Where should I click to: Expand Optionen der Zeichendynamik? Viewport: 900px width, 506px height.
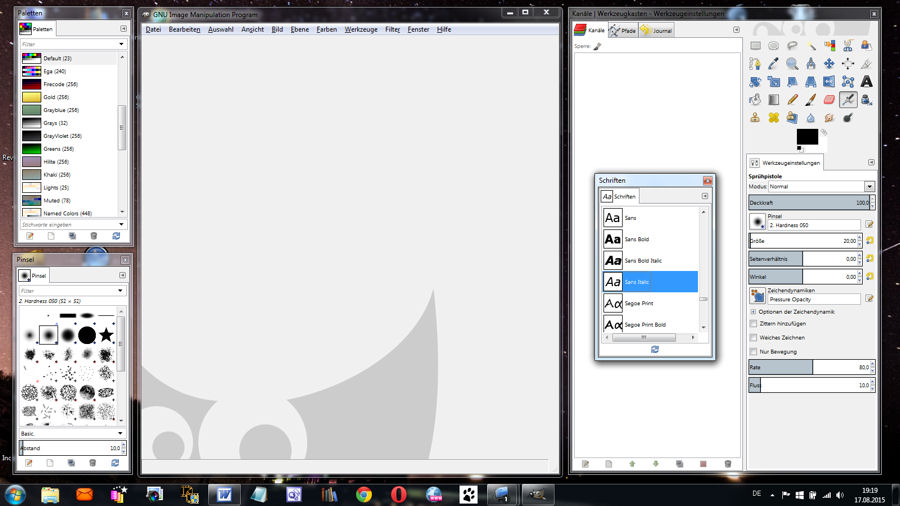pos(754,312)
